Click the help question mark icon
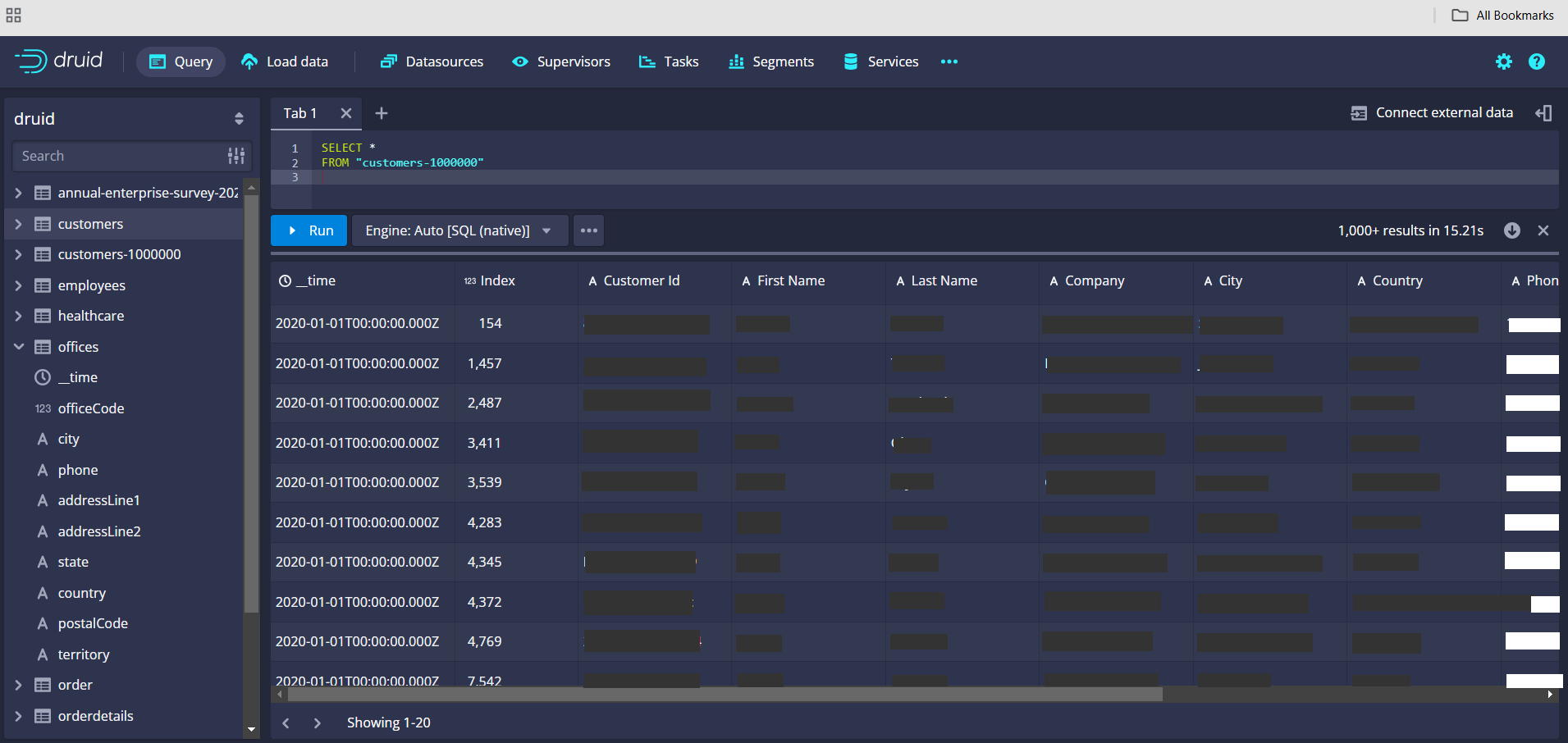The height and width of the screenshot is (743, 1568). click(1536, 62)
